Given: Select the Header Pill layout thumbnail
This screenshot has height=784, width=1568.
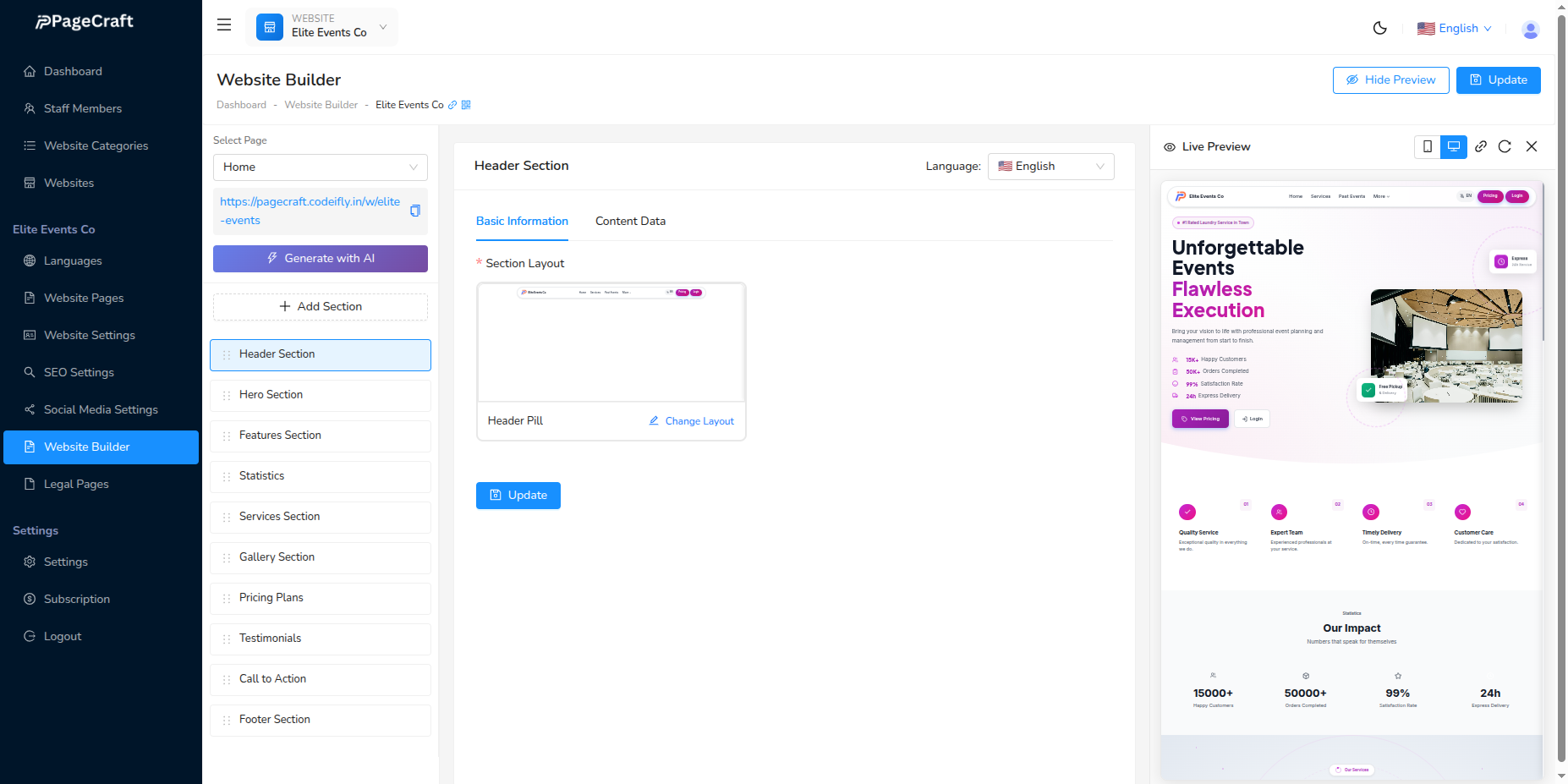Looking at the screenshot, I should (x=611, y=342).
